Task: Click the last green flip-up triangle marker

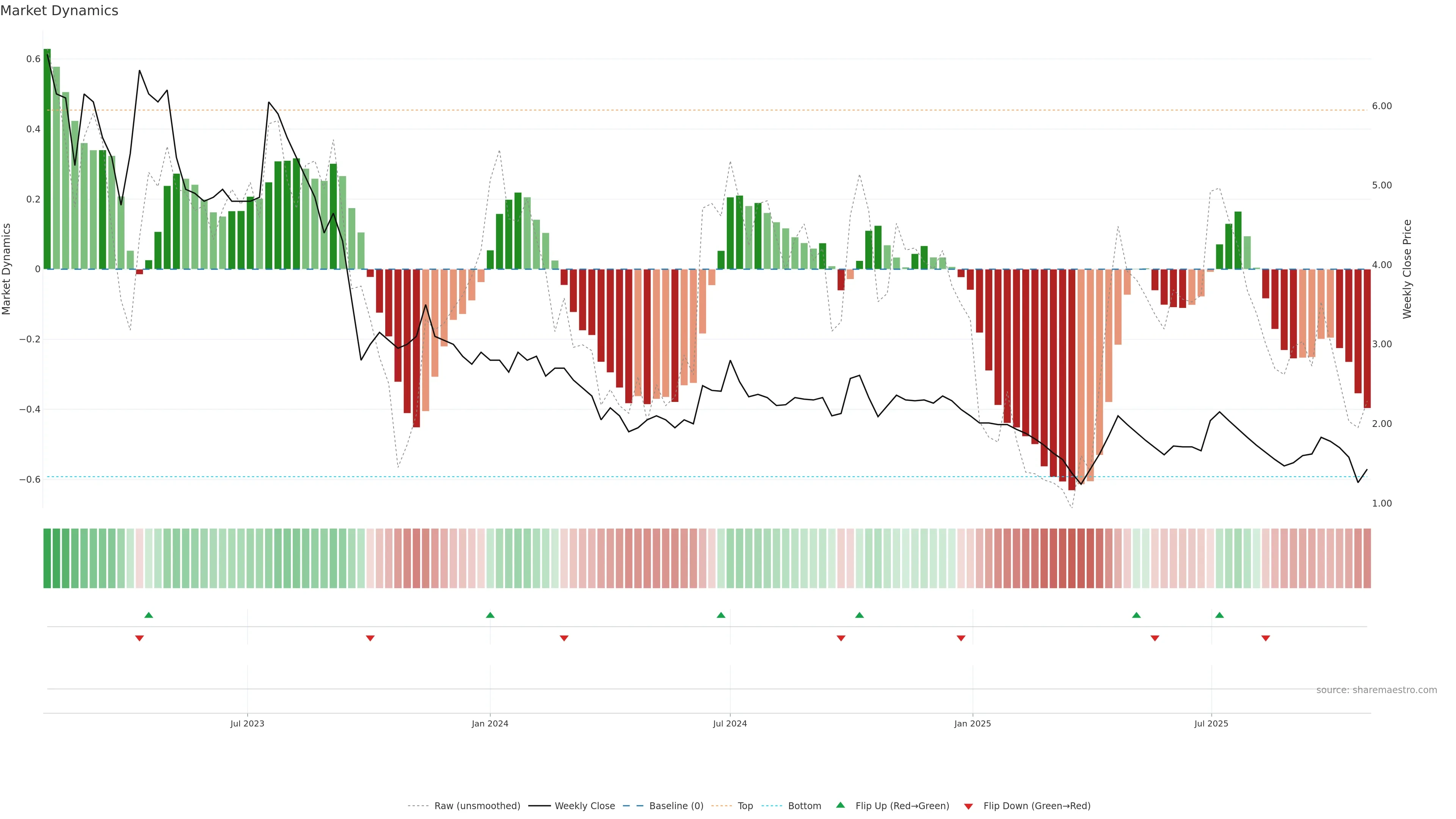Action: 1219,615
